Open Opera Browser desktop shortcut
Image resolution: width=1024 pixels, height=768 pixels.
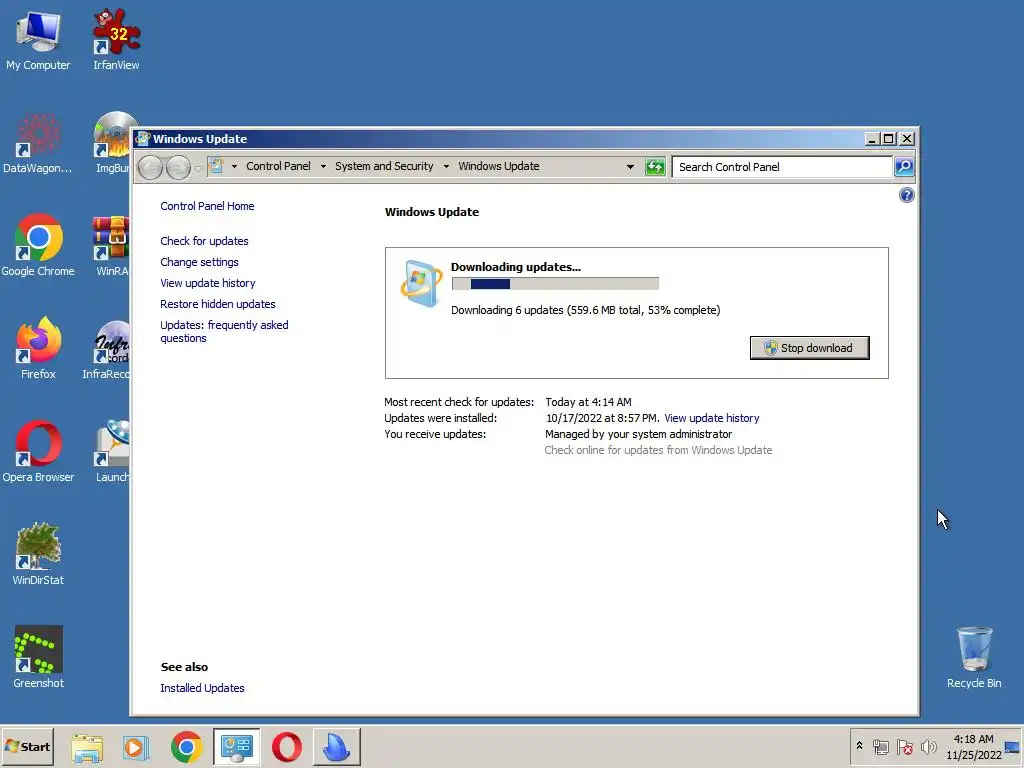[38, 452]
